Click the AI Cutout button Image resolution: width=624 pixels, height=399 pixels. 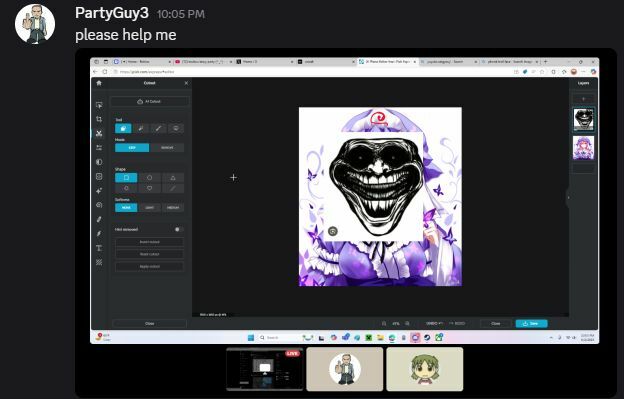pyautogui.click(x=150, y=101)
